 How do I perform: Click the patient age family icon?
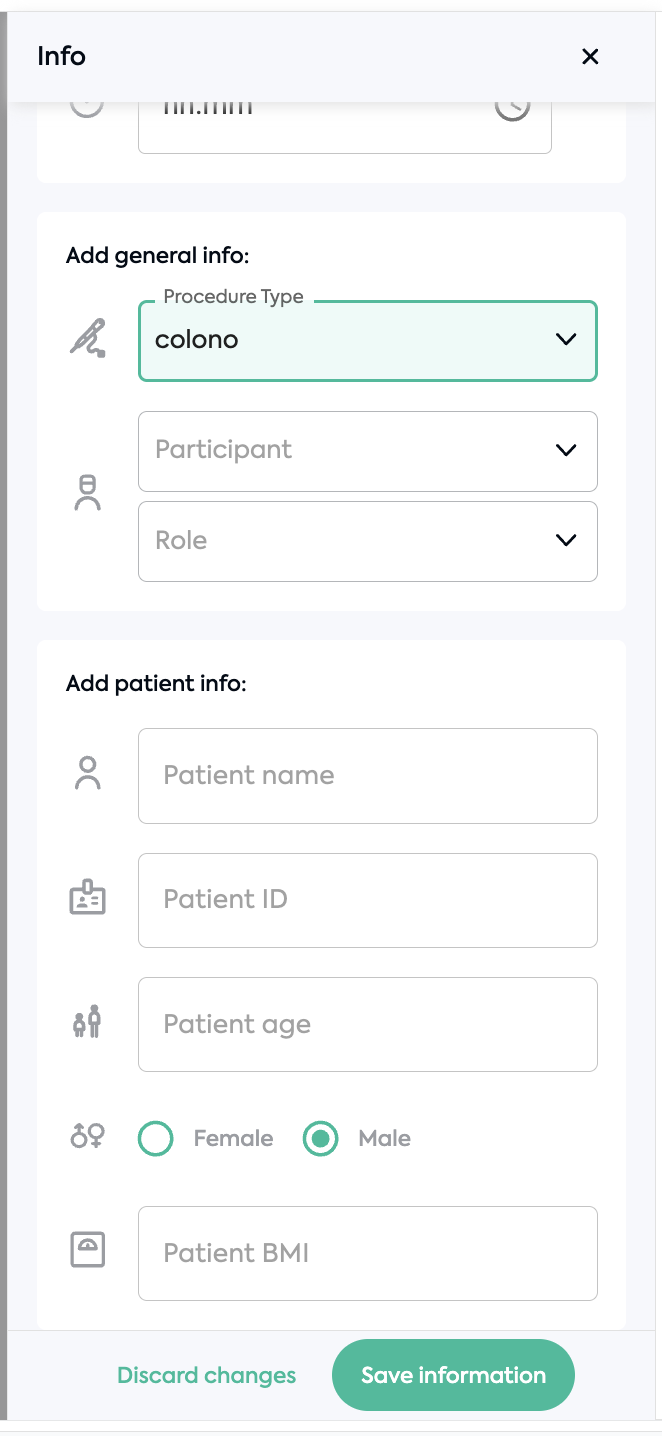tap(88, 1022)
